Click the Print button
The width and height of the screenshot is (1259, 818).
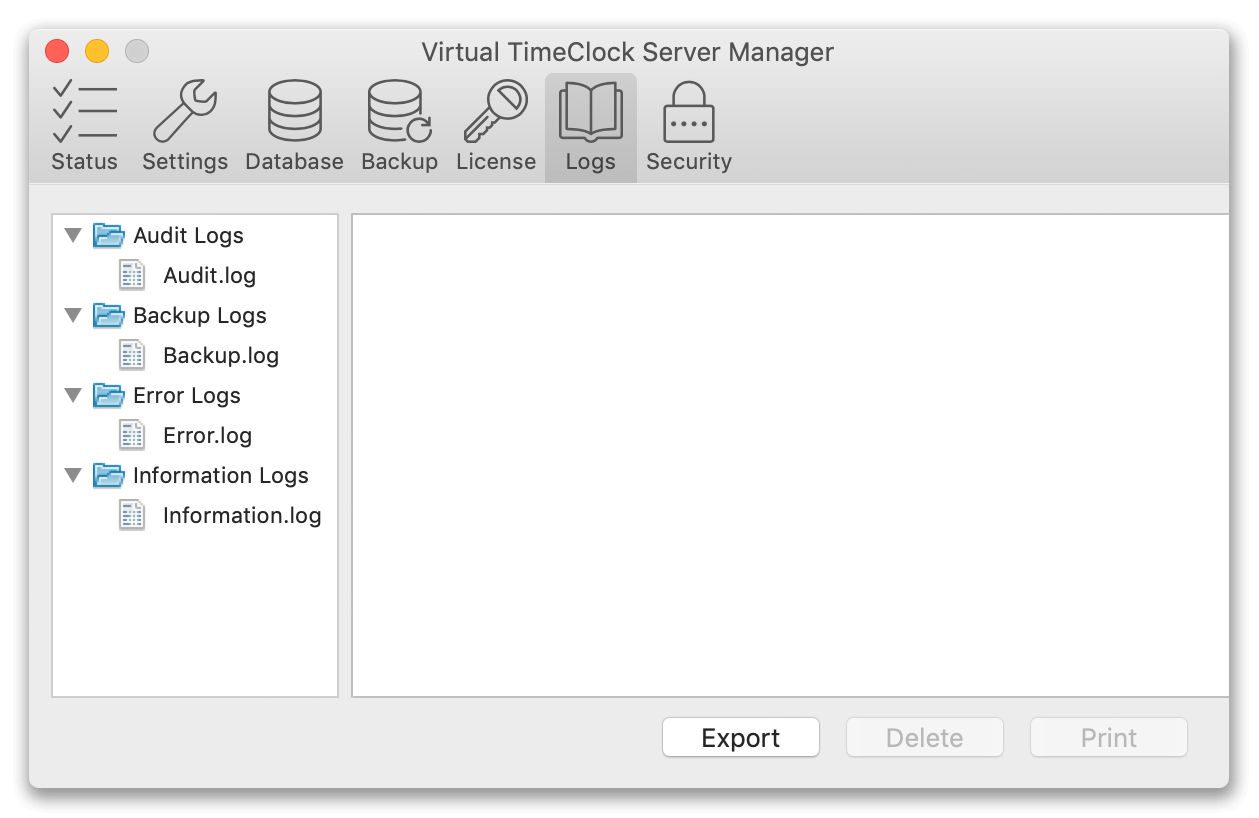pos(1108,737)
